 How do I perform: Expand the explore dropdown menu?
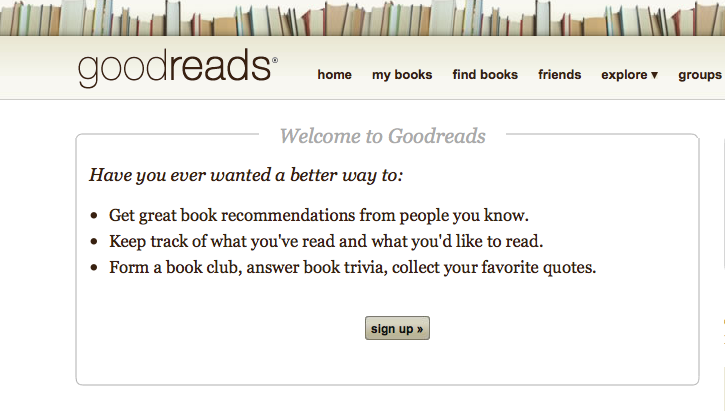pos(629,75)
